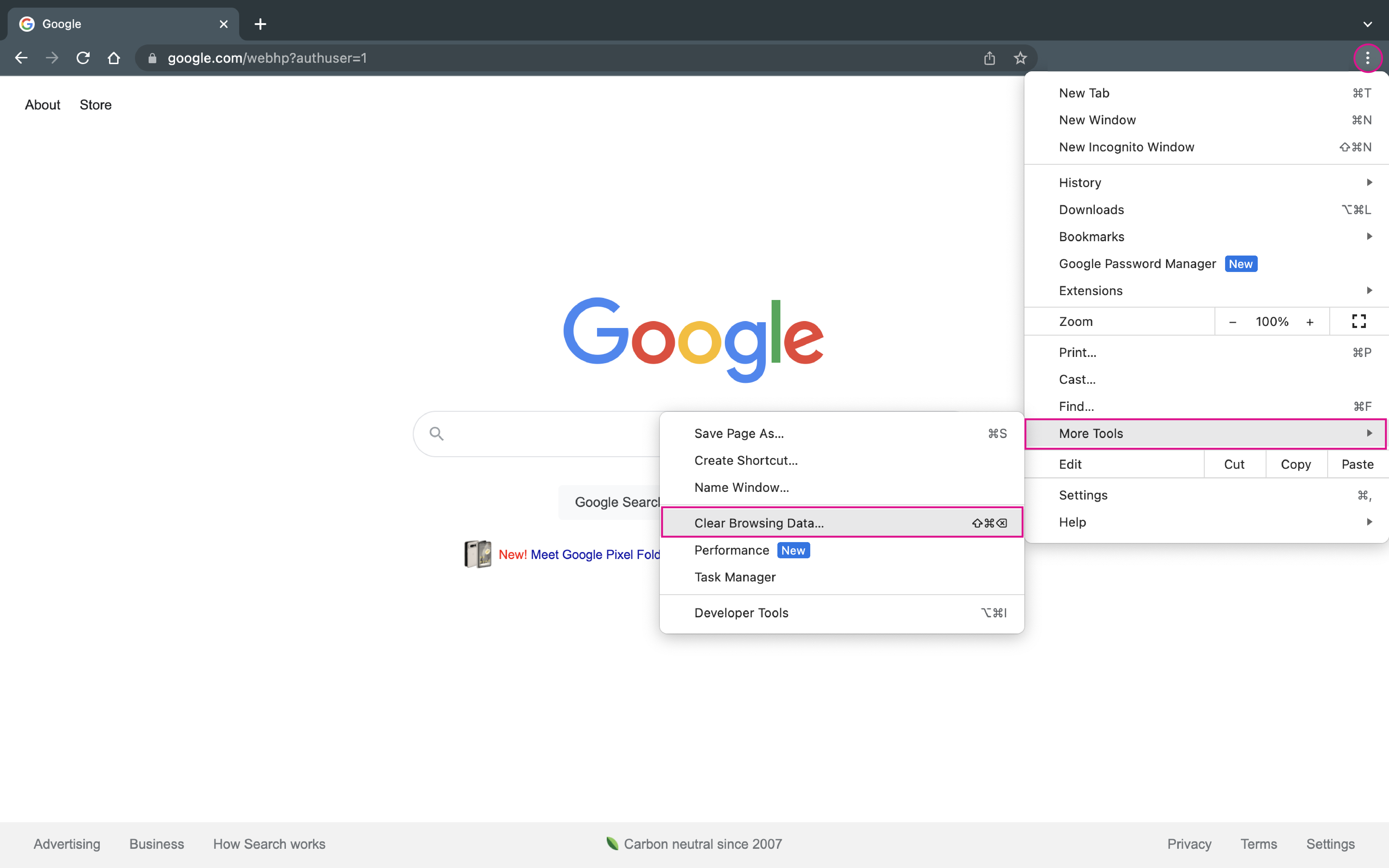Click the magnifier icon in search box
The image size is (1389, 868).
[437, 434]
